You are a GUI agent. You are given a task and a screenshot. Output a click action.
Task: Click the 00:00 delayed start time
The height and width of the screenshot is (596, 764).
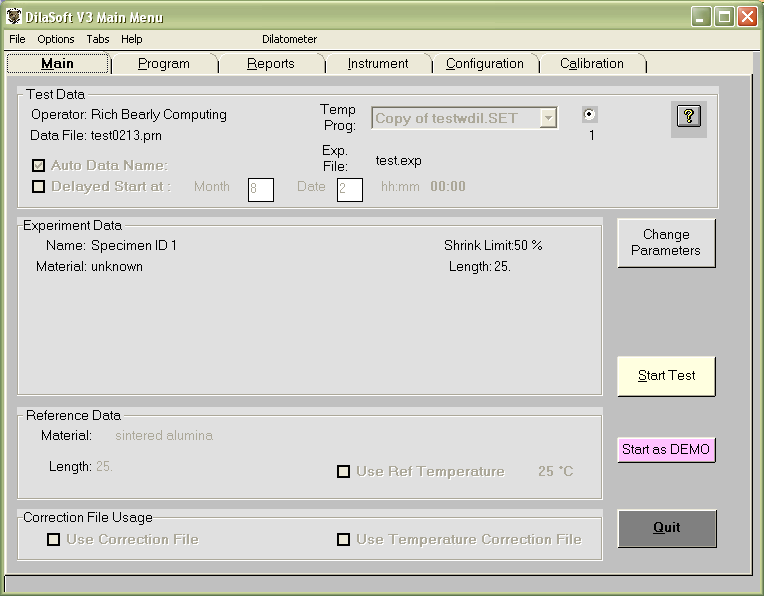pyautogui.click(x=448, y=186)
